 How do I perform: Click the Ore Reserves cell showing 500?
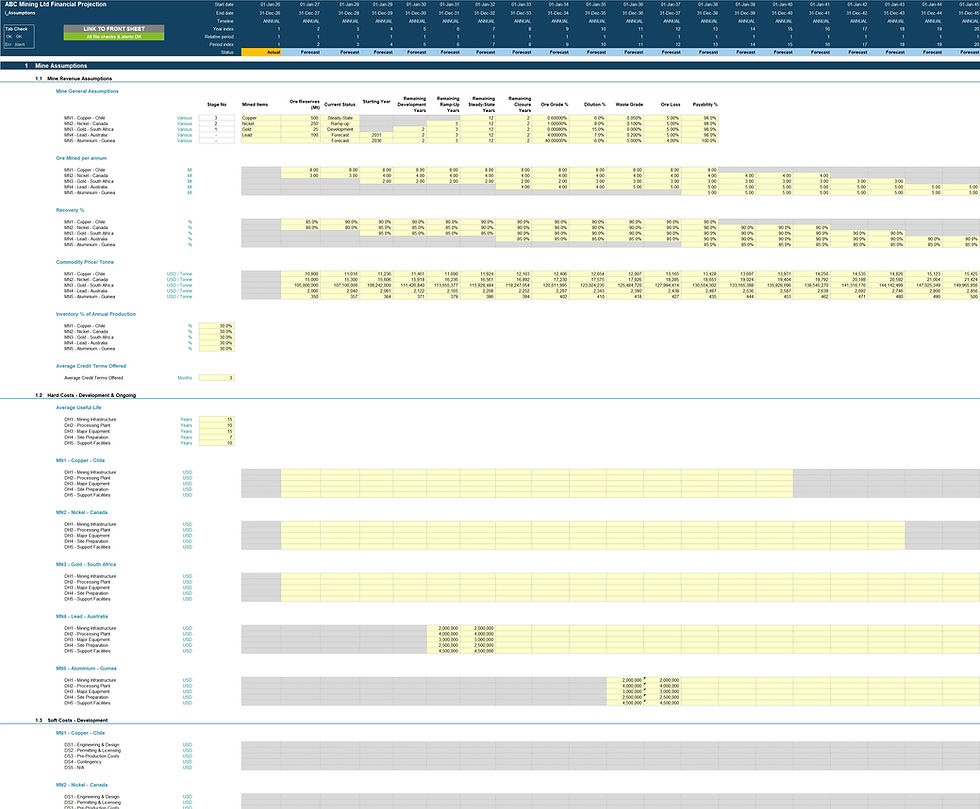click(301, 118)
